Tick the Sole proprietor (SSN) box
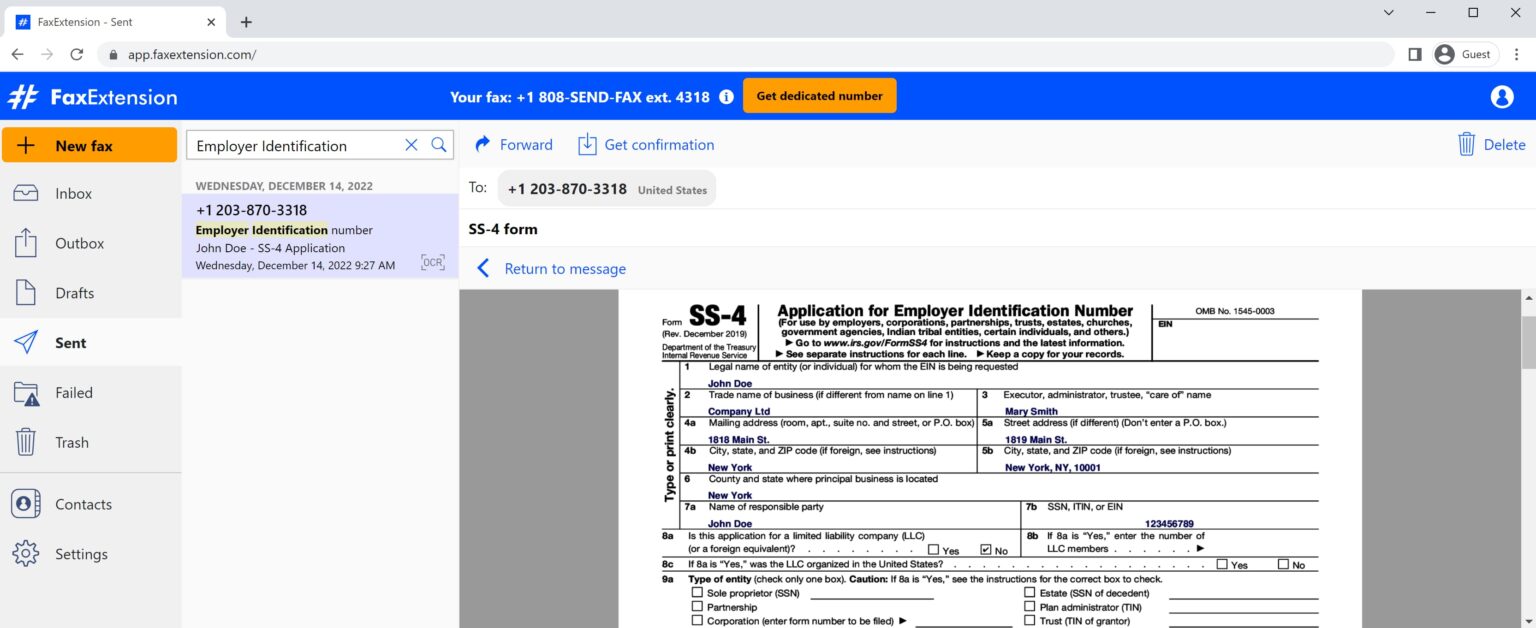1536x628 pixels. click(697, 592)
